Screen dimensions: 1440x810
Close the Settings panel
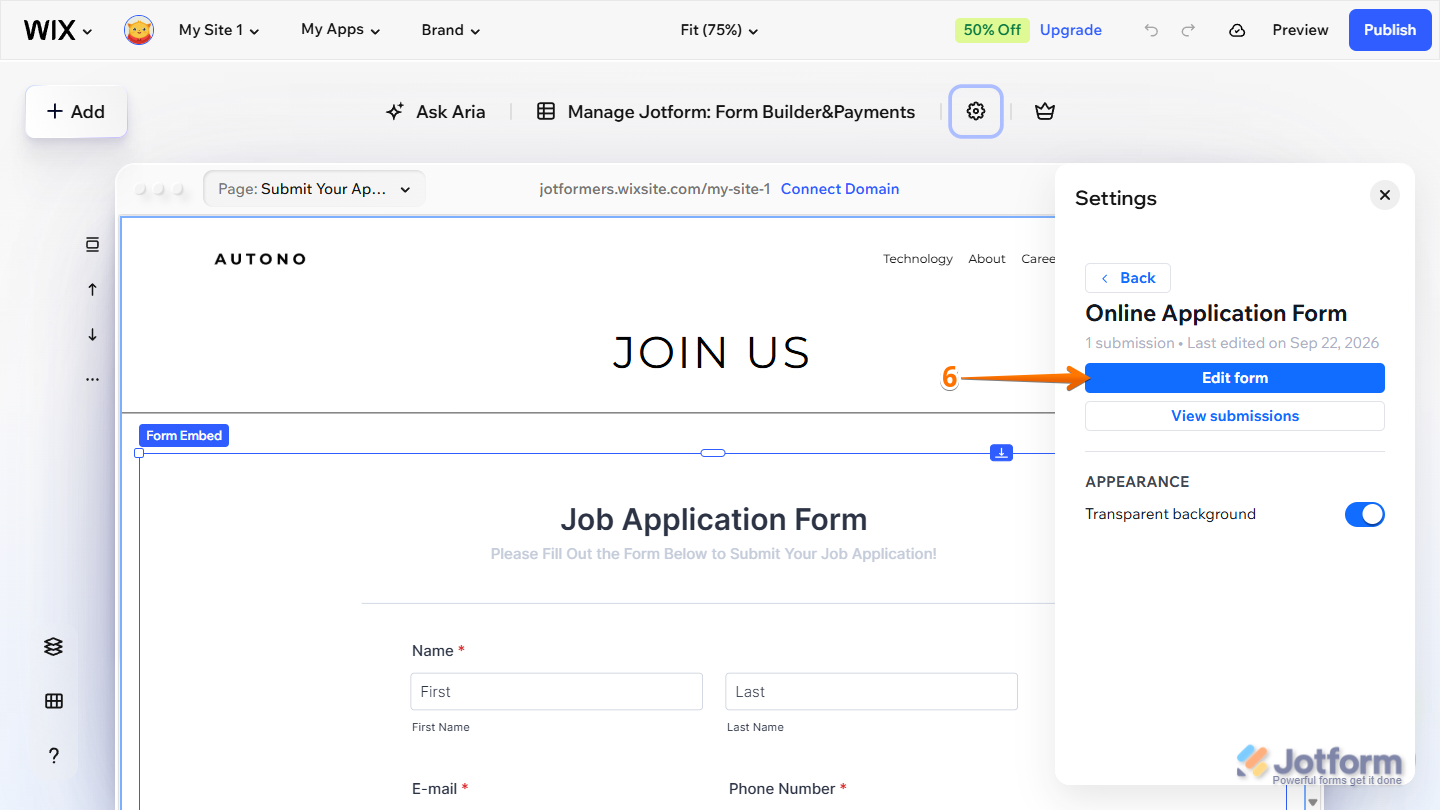(x=1385, y=195)
